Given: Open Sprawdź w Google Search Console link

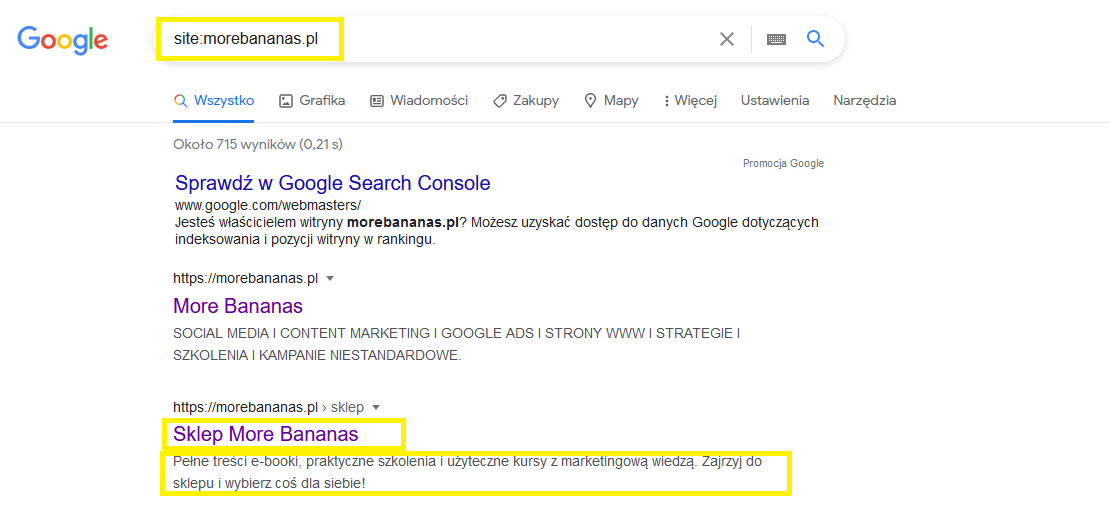Looking at the screenshot, I should coord(332,183).
